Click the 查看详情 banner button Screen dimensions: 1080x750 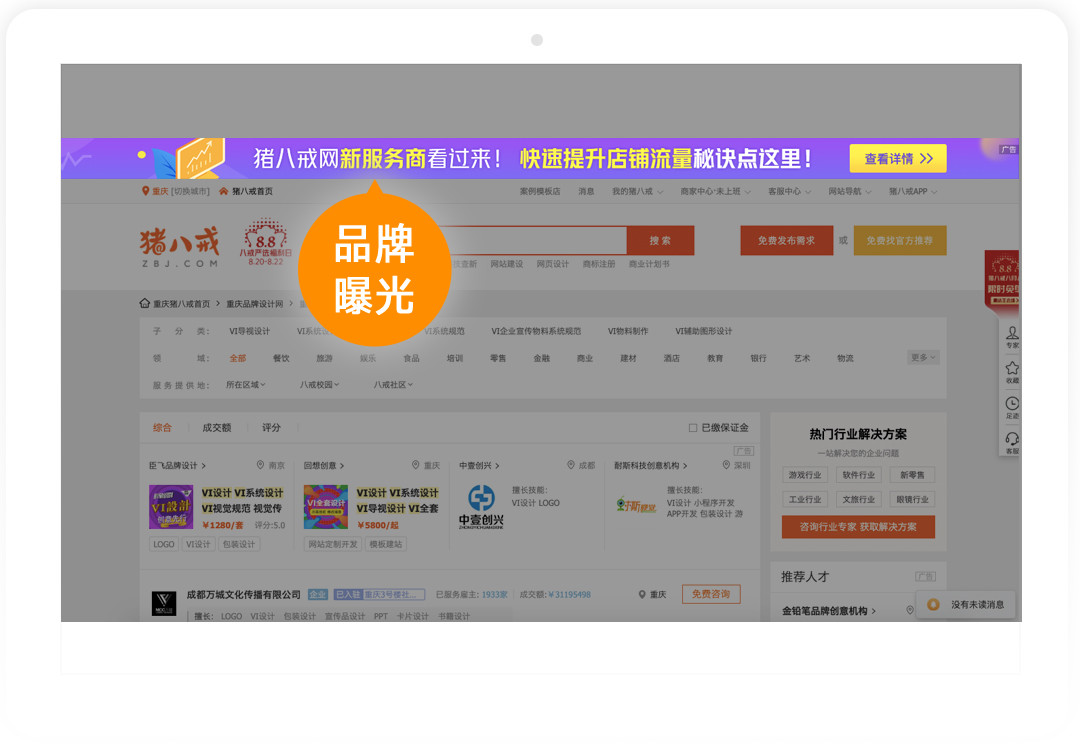point(898,158)
